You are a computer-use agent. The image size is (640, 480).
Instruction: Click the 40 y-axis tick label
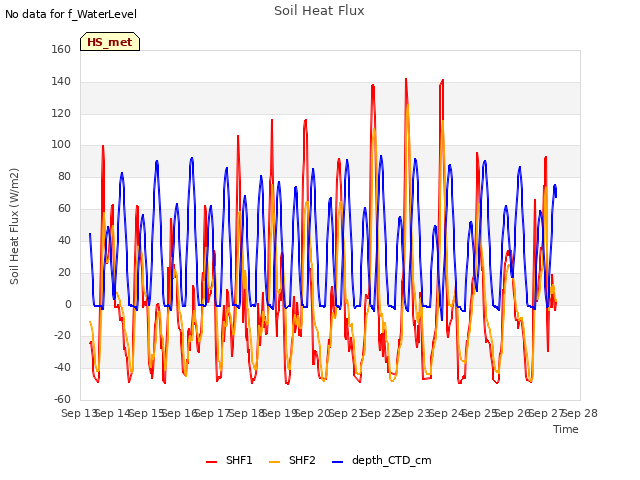tap(64, 240)
